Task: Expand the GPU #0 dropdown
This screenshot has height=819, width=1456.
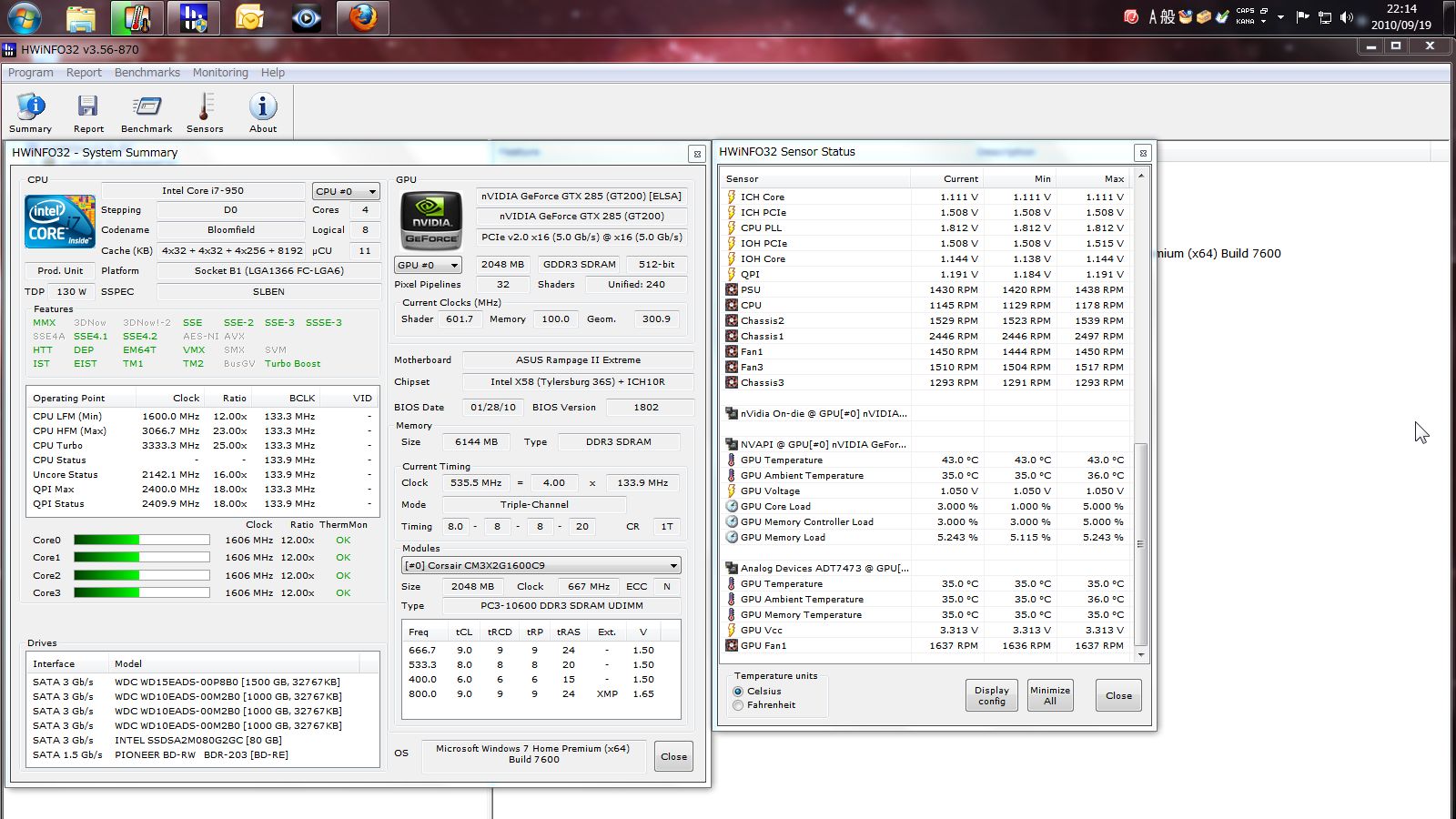Action: pyautogui.click(x=428, y=265)
